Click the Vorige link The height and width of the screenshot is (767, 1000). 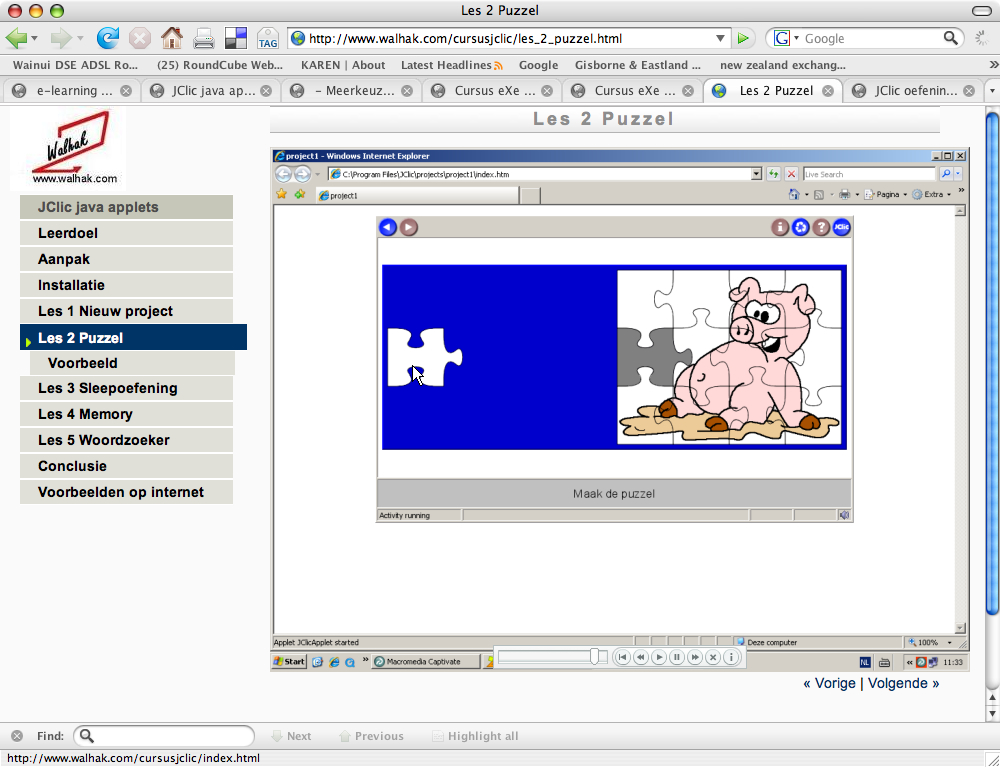(x=829, y=683)
